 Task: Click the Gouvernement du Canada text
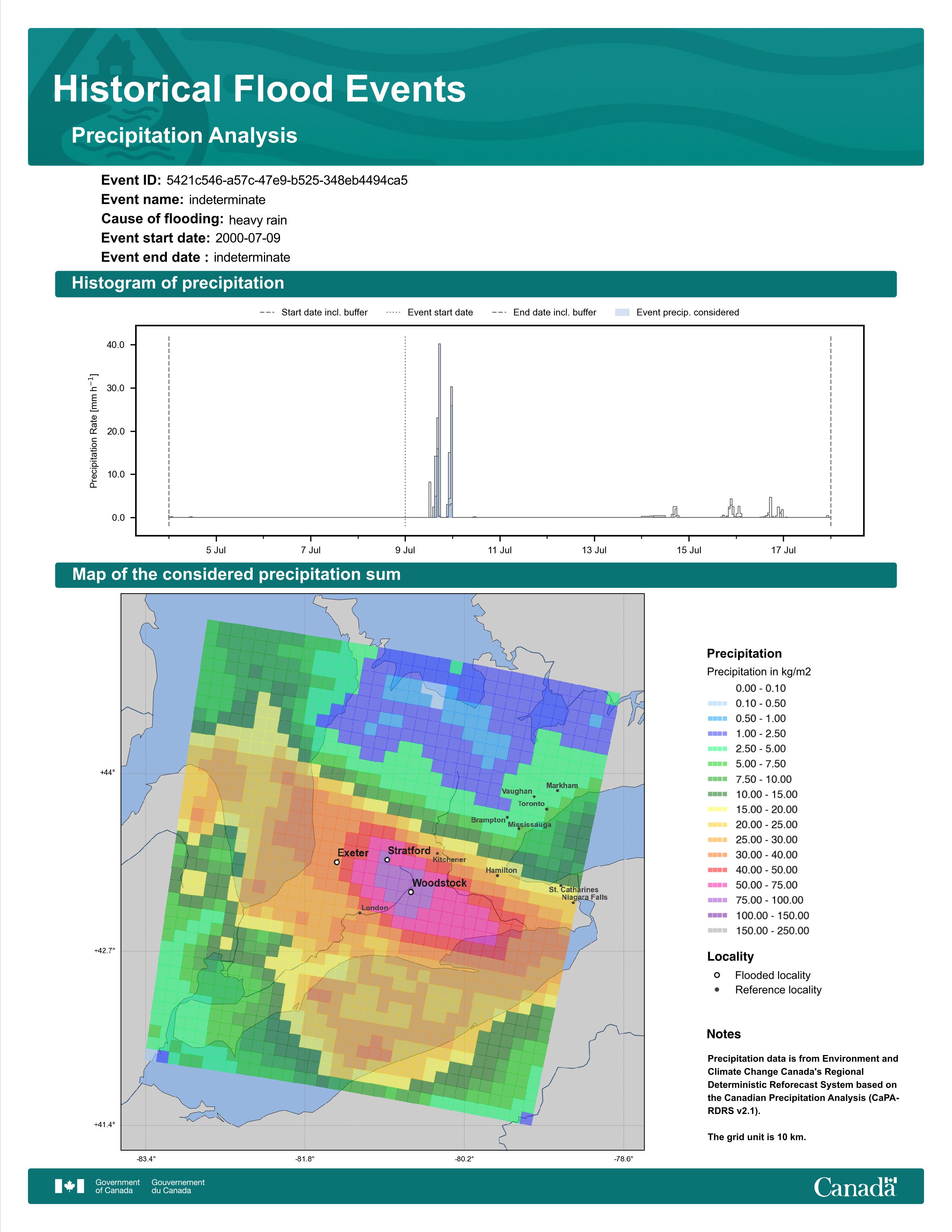coord(178,1186)
